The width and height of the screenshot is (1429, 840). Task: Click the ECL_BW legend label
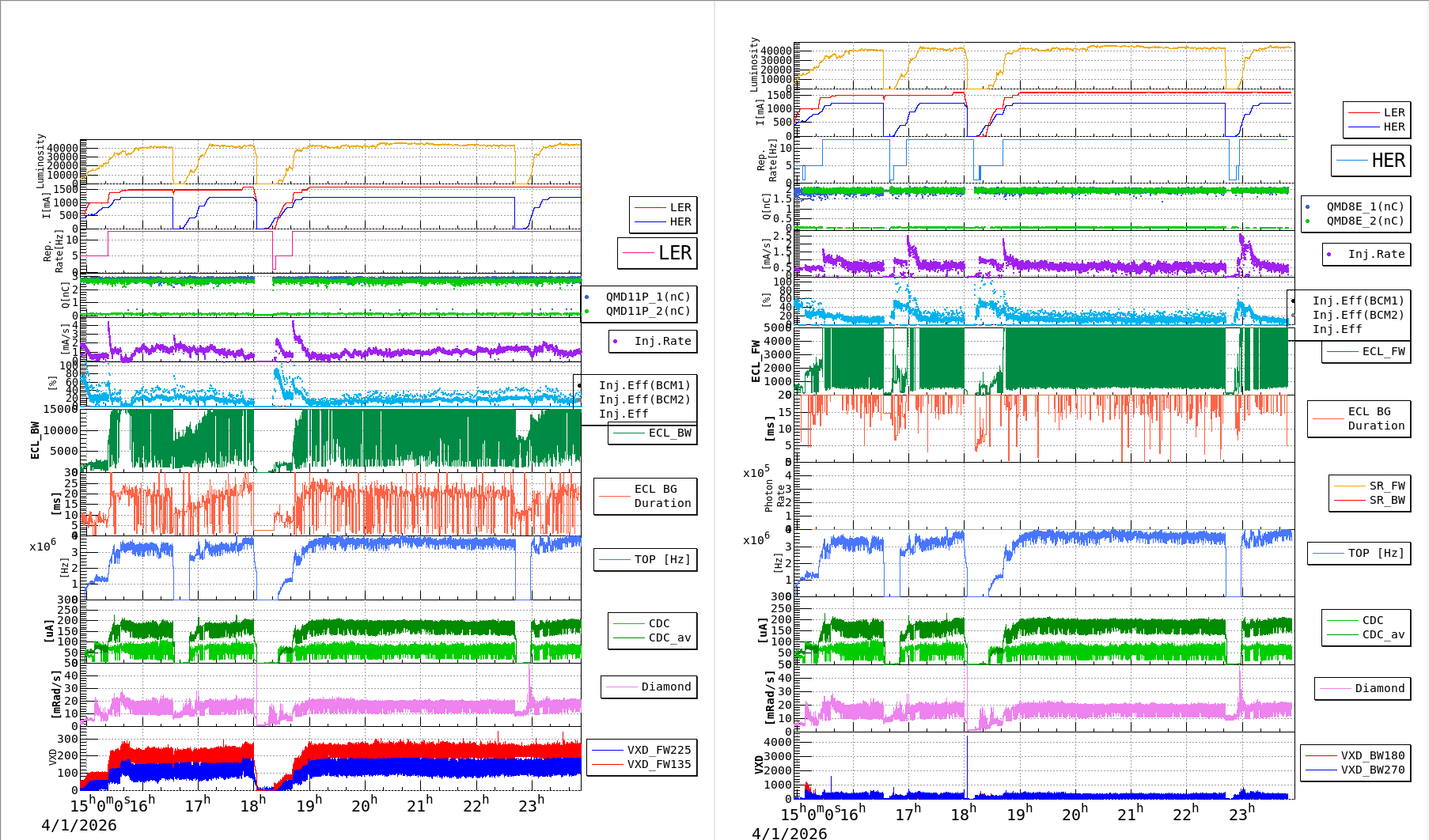click(x=669, y=433)
